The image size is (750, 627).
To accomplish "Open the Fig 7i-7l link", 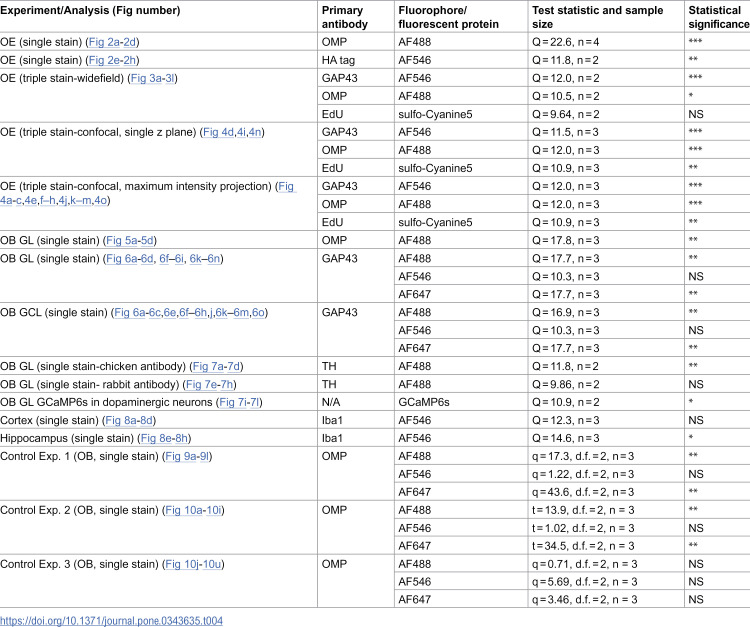I will pos(239,402).
